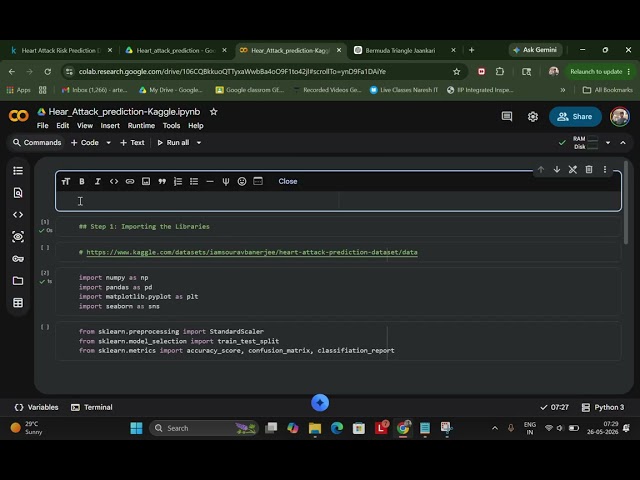Open the Help menu
This screenshot has height=480, width=640.
point(196,126)
